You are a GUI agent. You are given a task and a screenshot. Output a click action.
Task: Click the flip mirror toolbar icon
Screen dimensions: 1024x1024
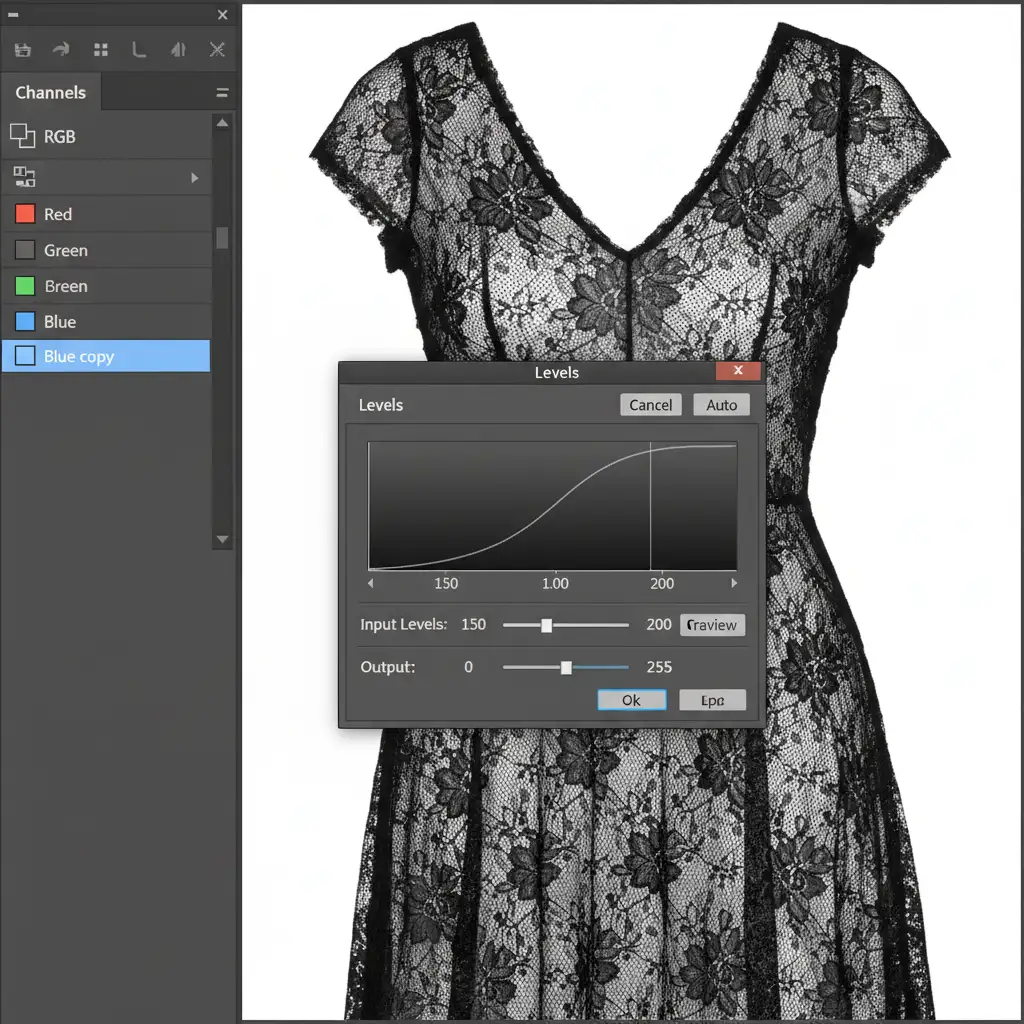click(178, 49)
